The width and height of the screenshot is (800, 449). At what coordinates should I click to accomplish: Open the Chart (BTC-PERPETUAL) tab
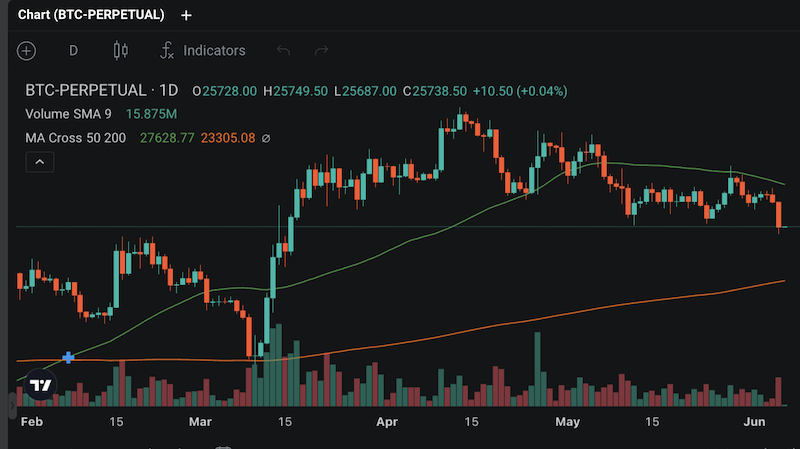(91, 15)
